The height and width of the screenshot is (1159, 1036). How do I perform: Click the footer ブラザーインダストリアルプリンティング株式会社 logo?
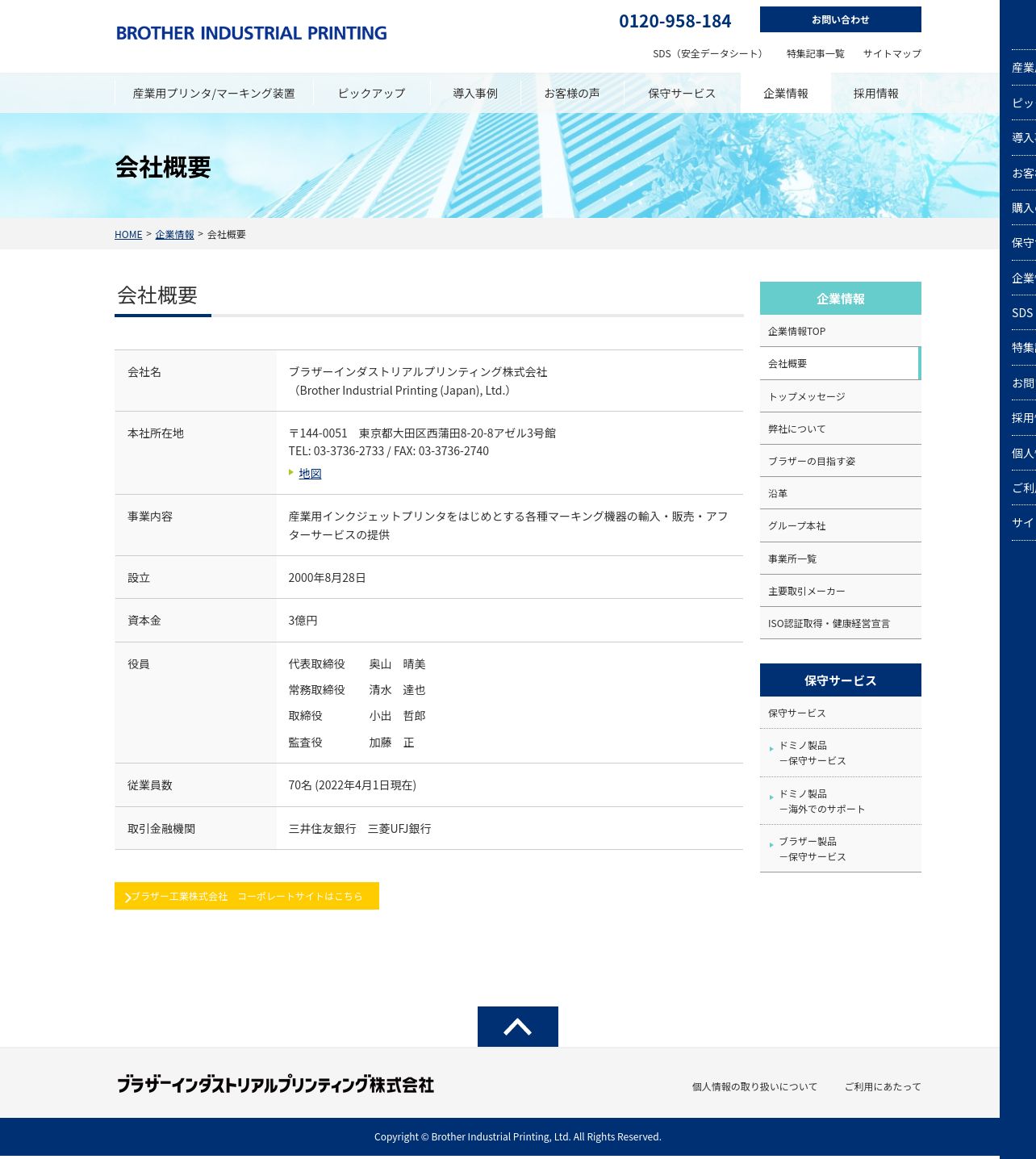pyautogui.click(x=275, y=1084)
